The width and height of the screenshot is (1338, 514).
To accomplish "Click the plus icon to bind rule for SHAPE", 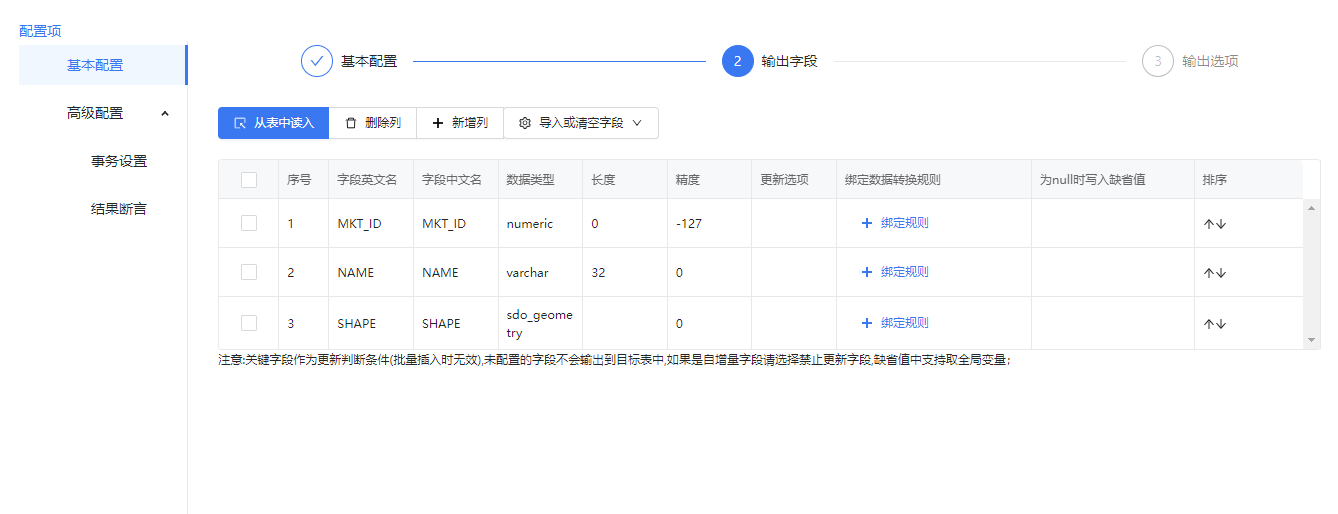I will [867, 323].
